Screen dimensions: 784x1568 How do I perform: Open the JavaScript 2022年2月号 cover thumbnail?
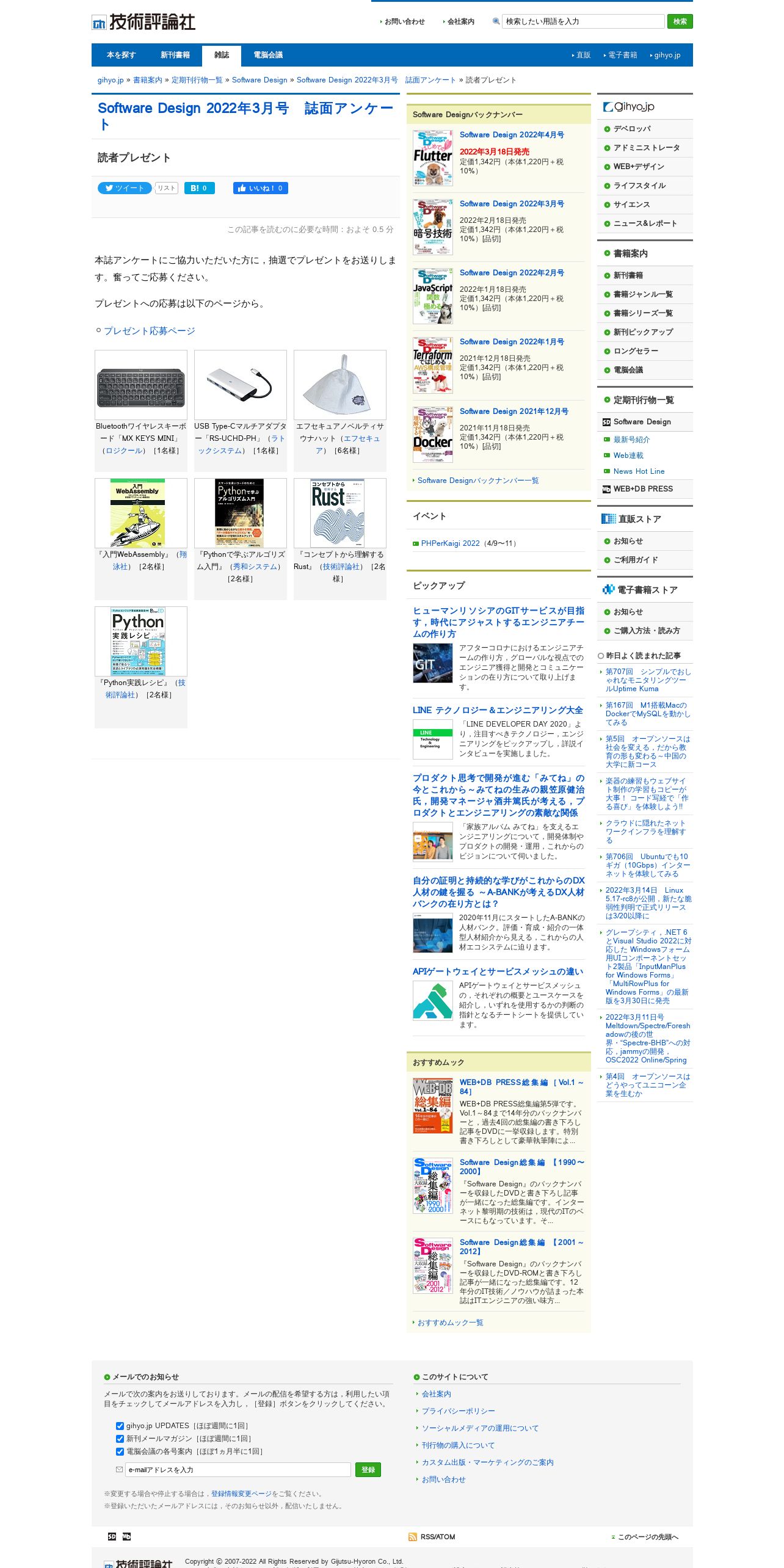click(x=433, y=296)
